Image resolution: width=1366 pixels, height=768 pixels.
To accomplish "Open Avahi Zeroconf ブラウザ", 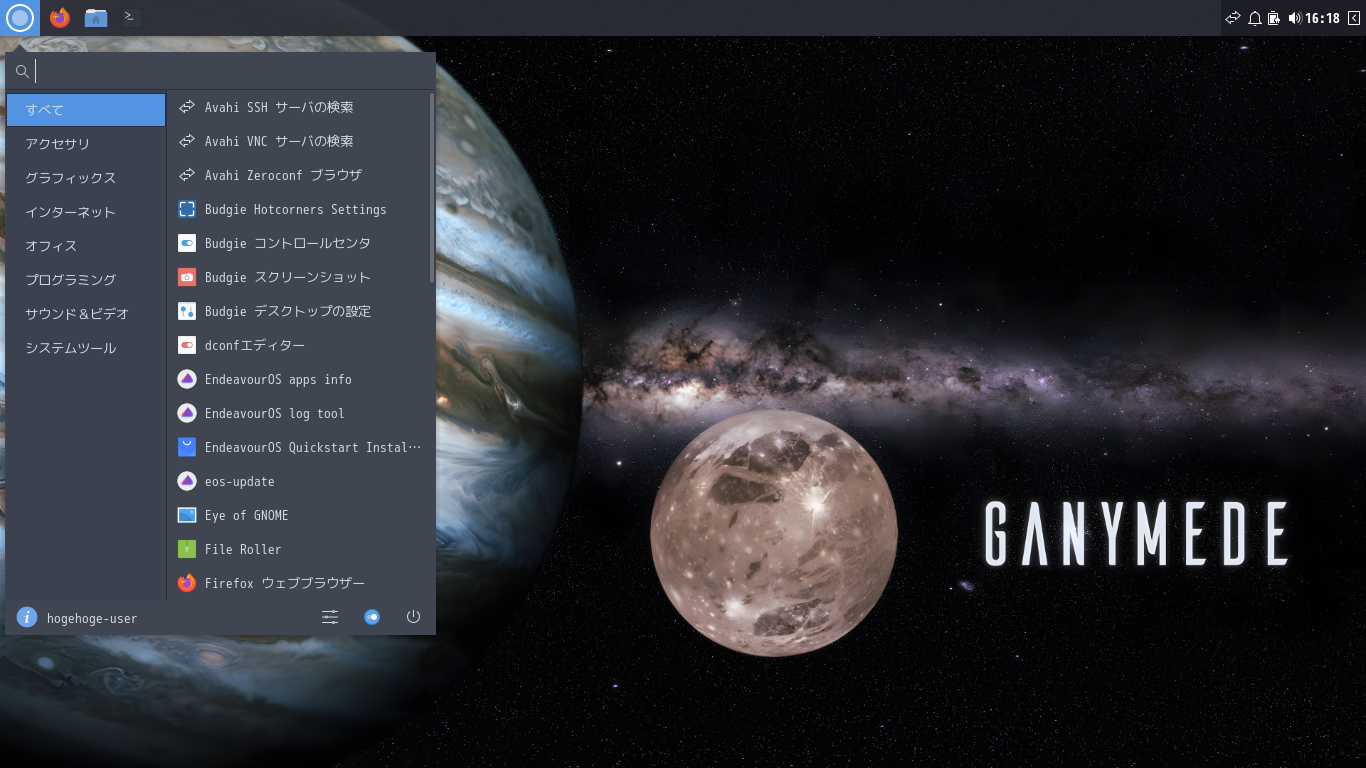I will pyautogui.click(x=298, y=175).
